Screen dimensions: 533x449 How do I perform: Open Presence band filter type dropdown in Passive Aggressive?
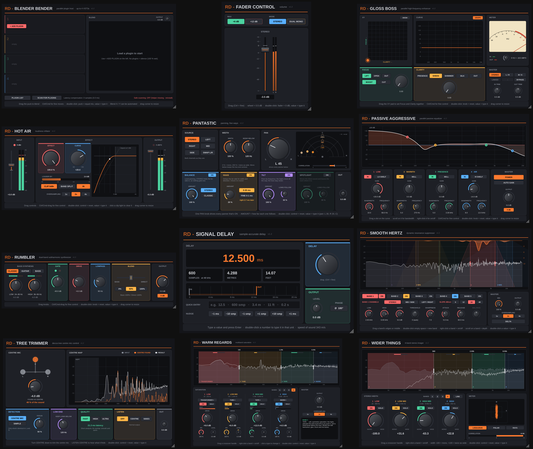point(446,177)
